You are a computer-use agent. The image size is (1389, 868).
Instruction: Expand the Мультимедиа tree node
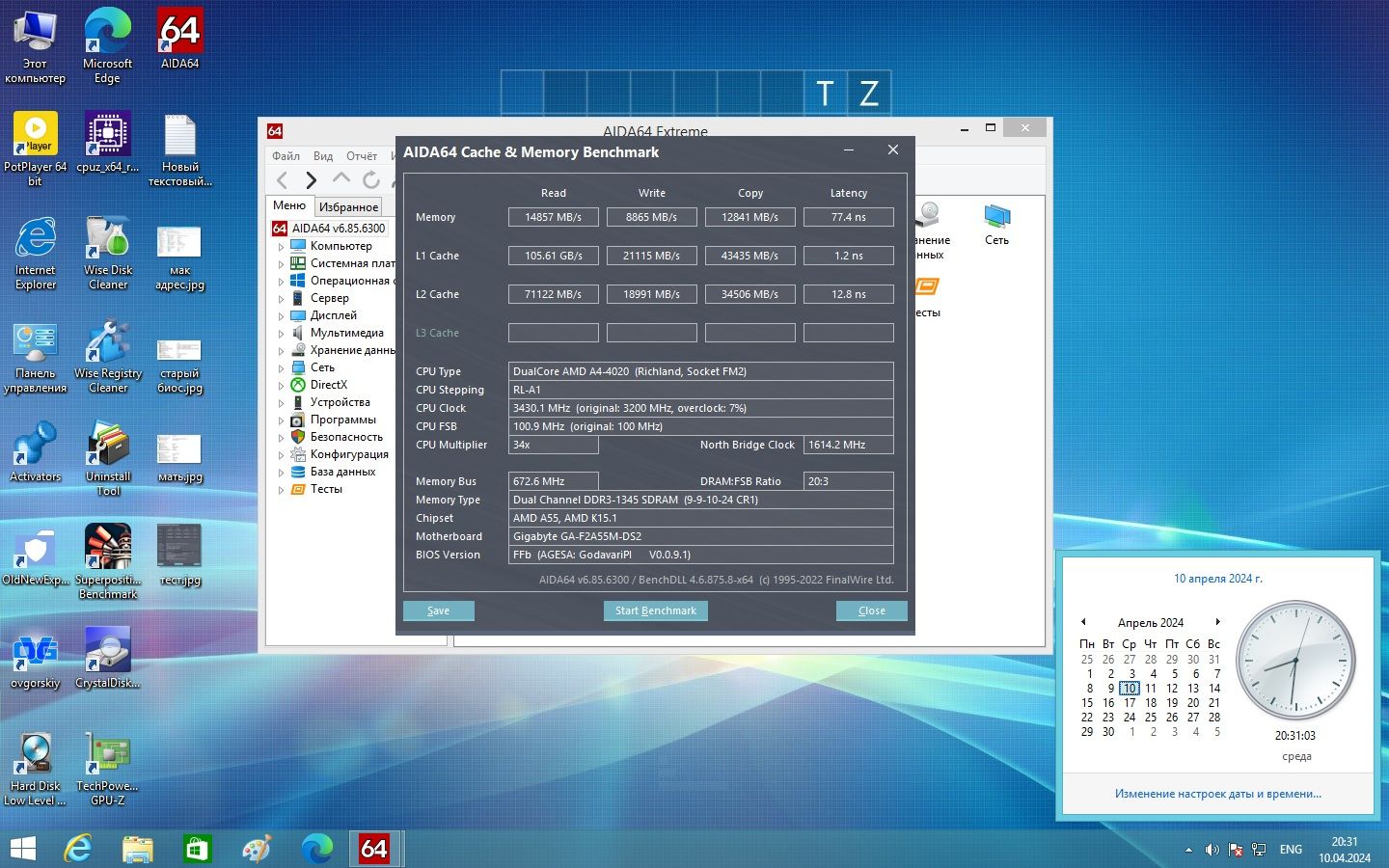point(281,334)
